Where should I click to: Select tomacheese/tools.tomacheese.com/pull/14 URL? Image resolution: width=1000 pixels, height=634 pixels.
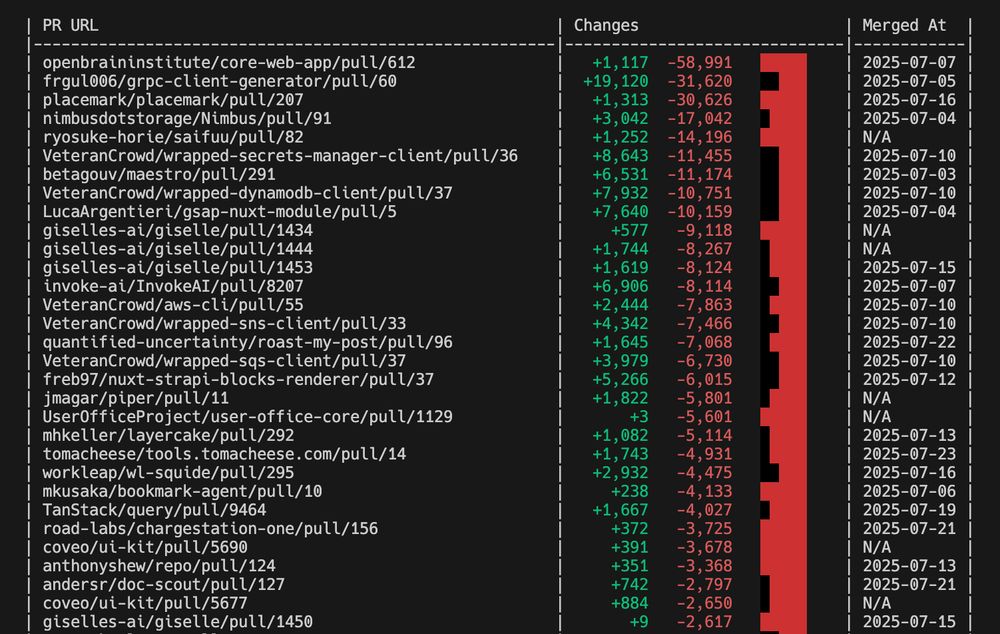click(224, 453)
